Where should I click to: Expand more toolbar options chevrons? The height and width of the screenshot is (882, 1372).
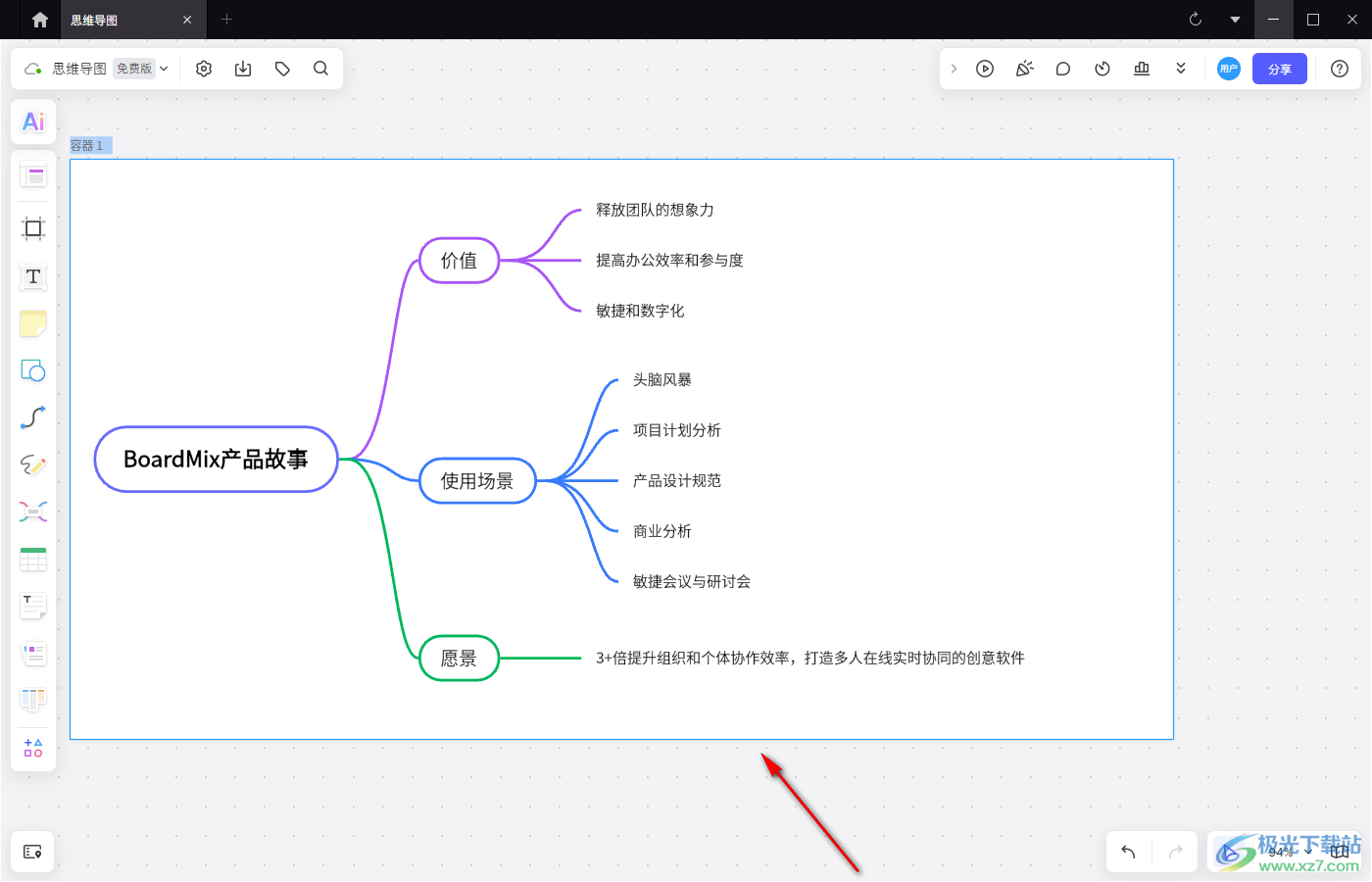1181,69
